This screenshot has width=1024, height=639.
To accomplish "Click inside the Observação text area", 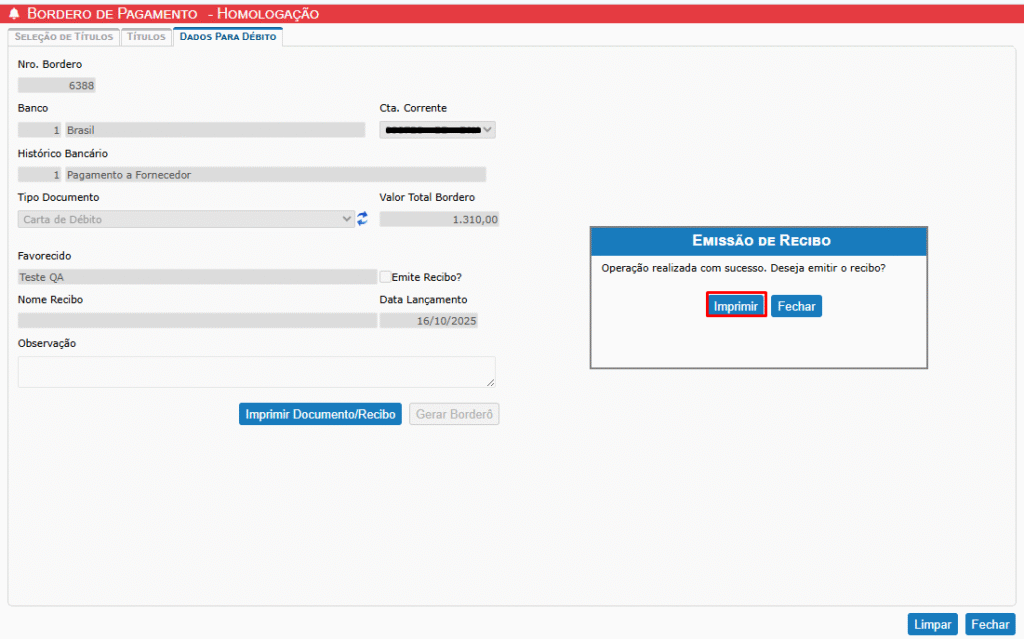I will (256, 371).
